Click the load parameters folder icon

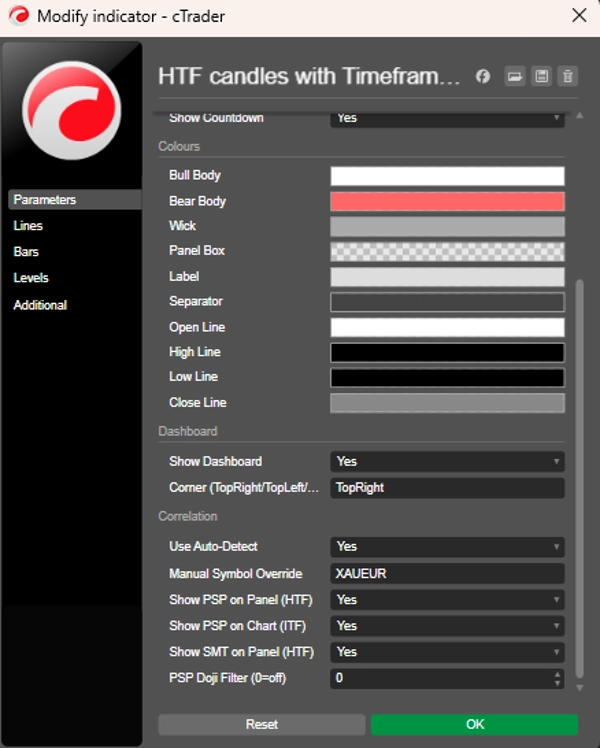514,77
